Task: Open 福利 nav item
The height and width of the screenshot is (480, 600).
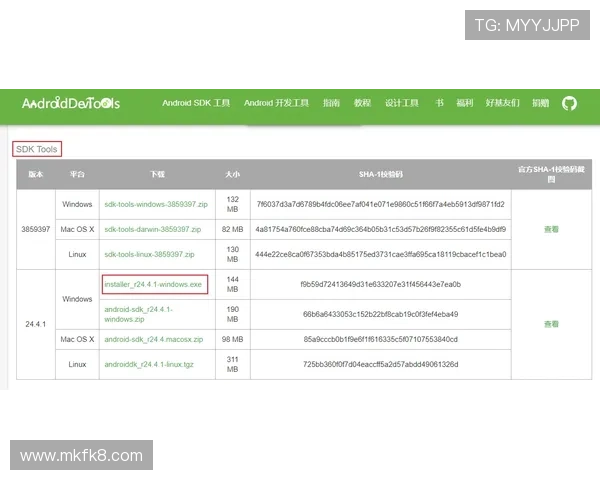Action: [x=465, y=103]
